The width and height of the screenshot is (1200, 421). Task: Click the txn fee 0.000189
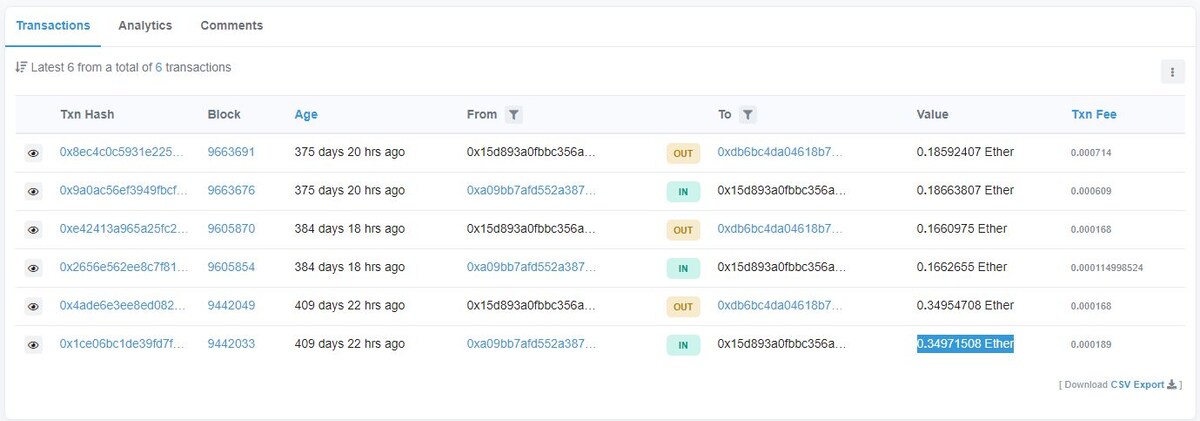click(x=1091, y=345)
